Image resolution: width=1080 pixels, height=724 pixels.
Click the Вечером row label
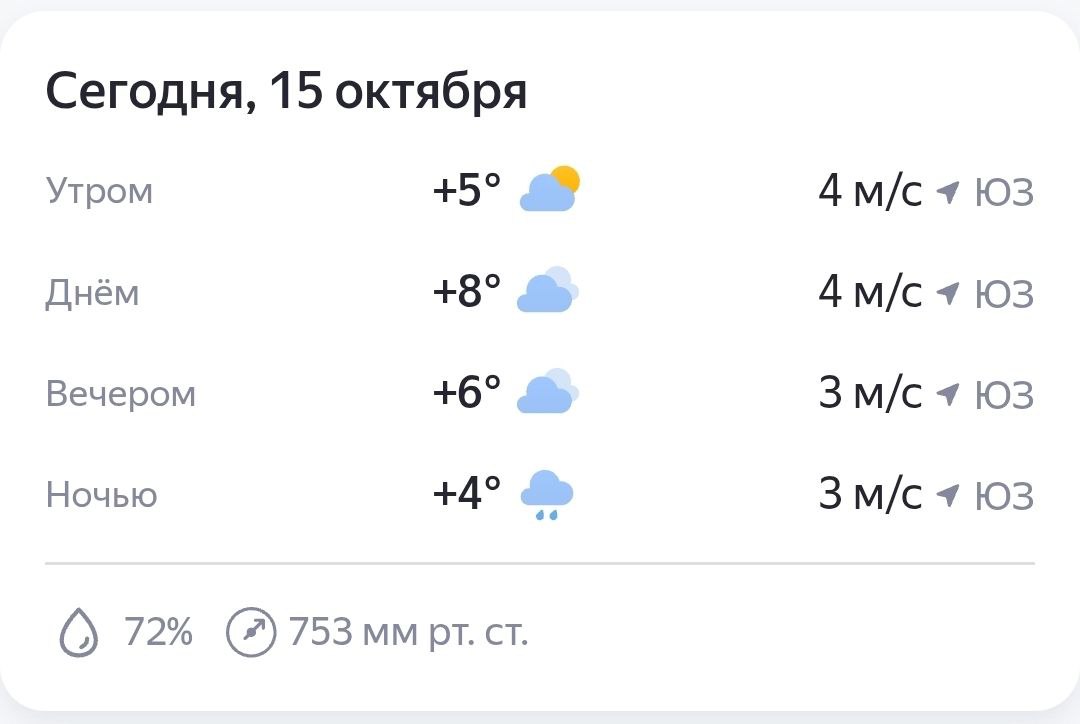click(121, 393)
